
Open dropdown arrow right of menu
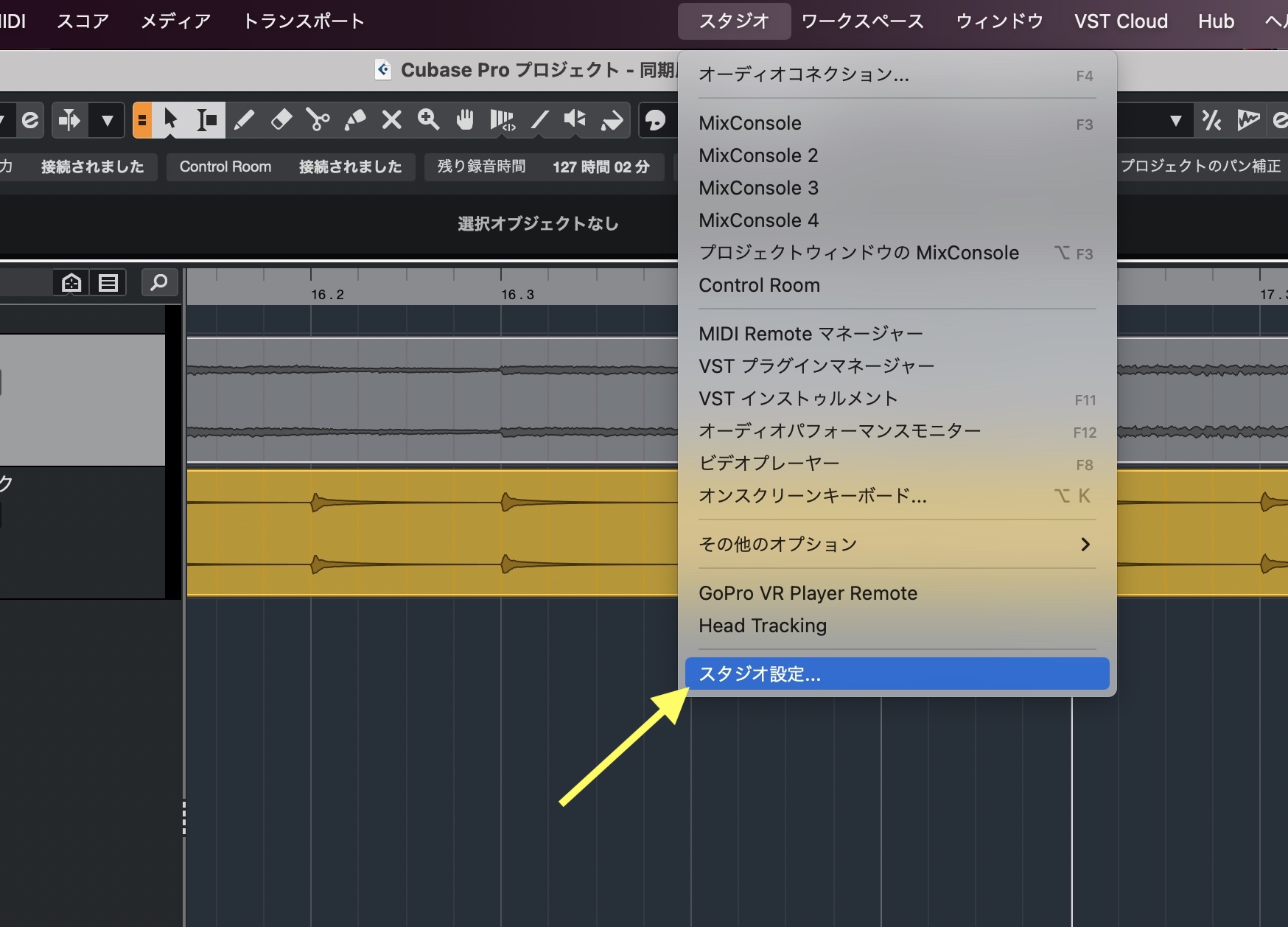coord(1175,120)
